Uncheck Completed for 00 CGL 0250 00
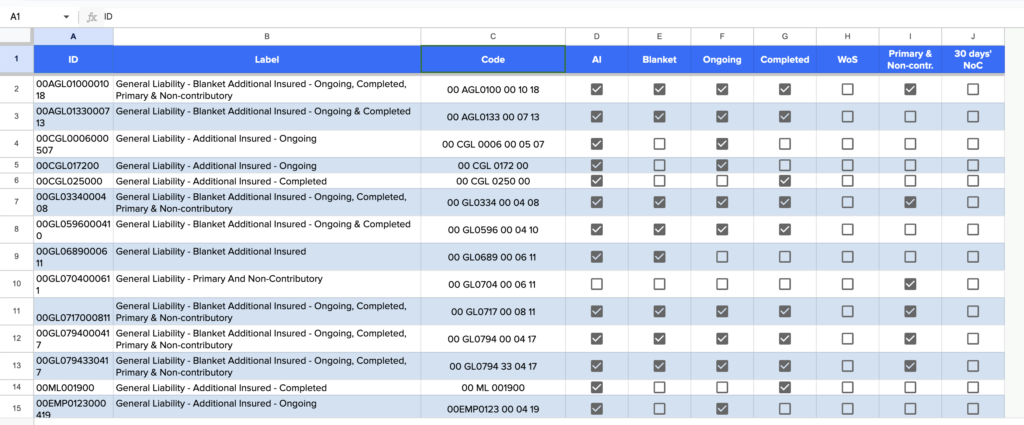 point(784,181)
